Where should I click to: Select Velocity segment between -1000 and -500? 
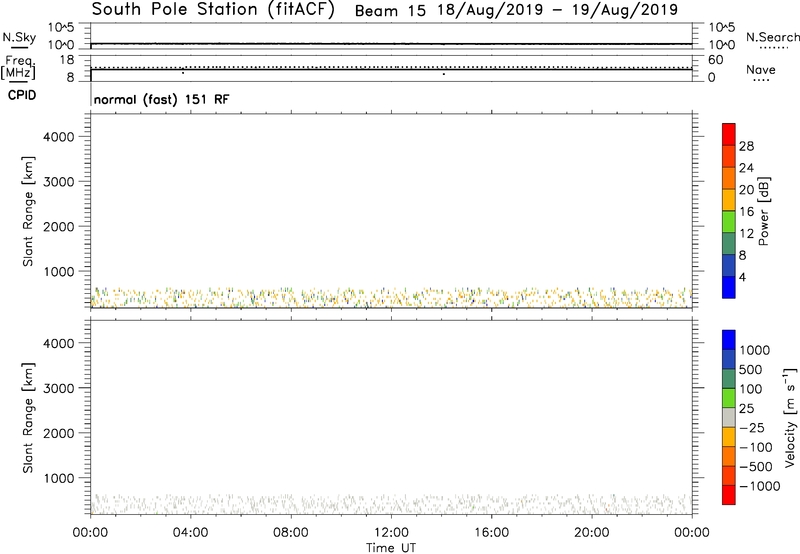(x=729, y=476)
